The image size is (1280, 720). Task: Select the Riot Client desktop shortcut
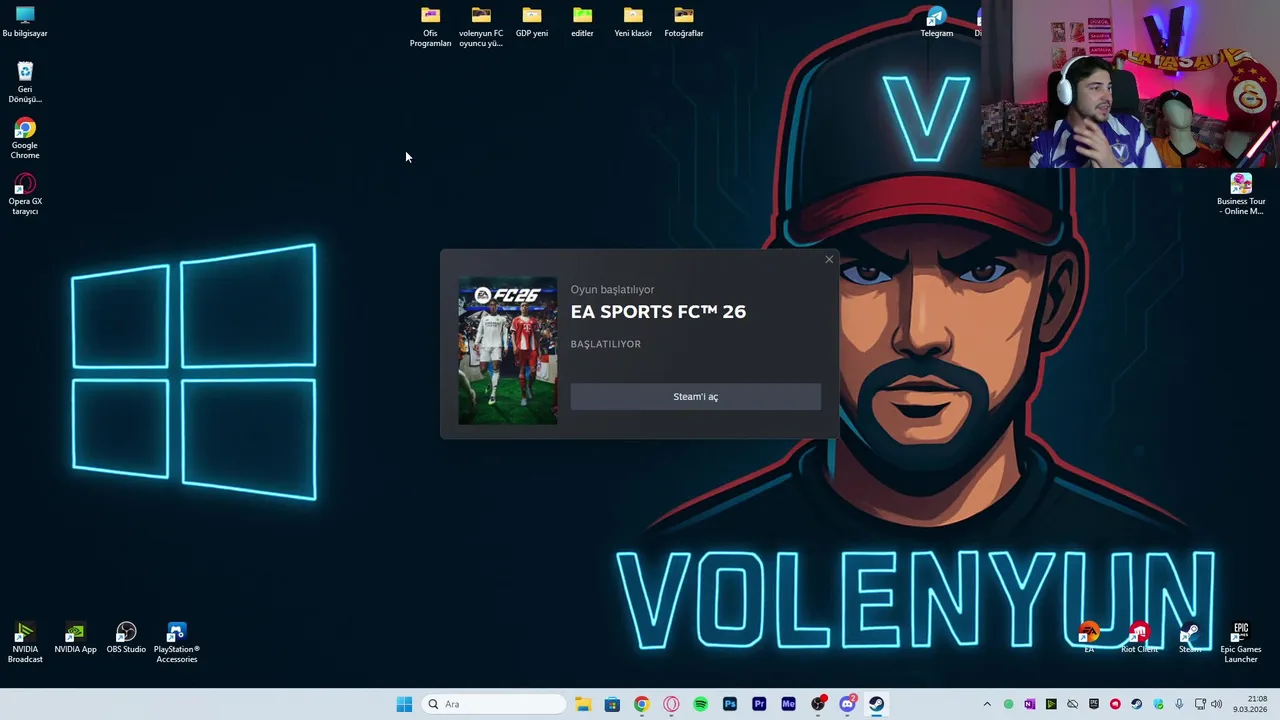[x=1139, y=638]
